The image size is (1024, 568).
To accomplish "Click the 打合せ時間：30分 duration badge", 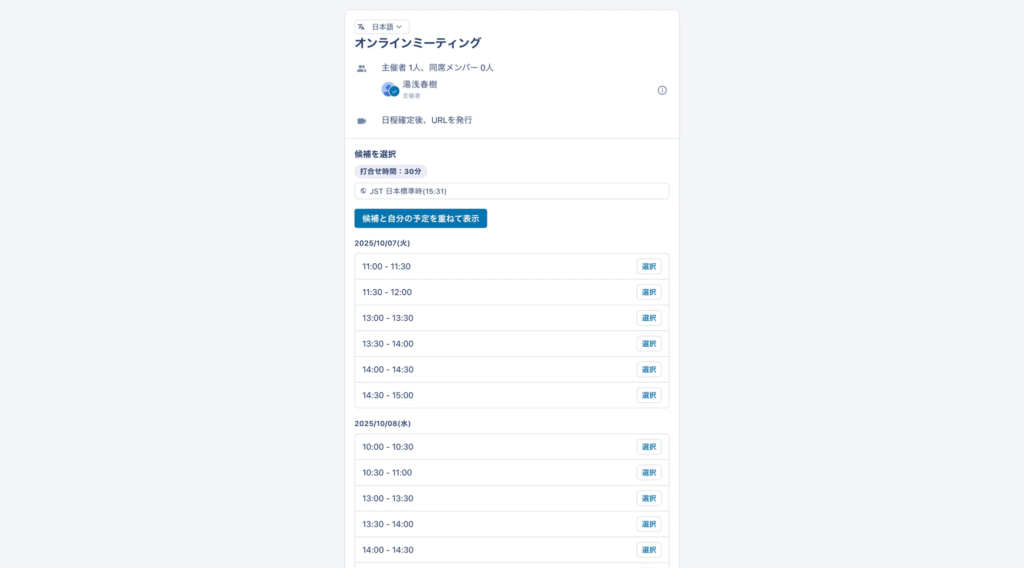I will 390,171.
